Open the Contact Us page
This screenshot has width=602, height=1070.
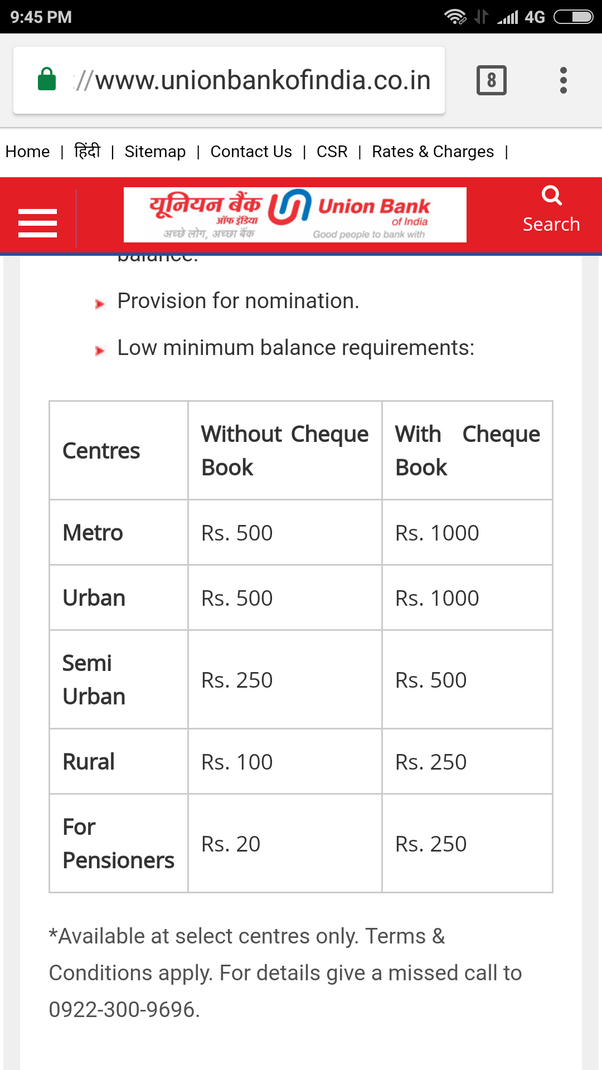click(x=251, y=152)
